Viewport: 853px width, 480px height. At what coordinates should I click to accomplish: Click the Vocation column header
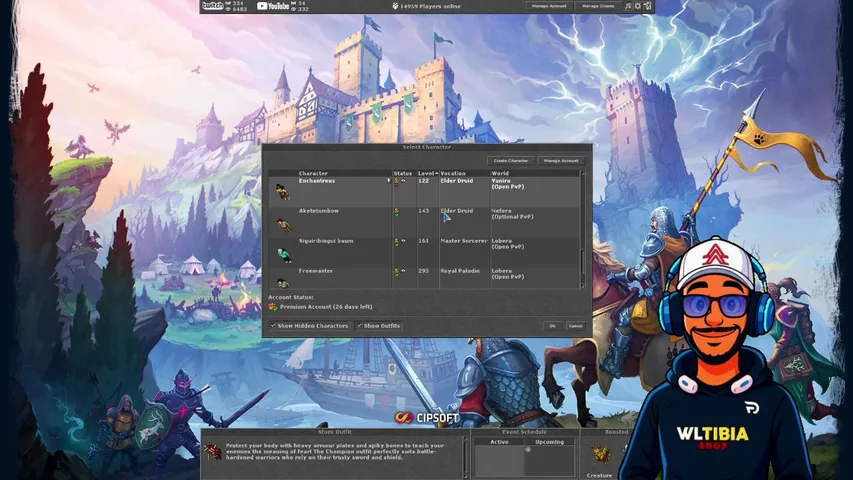tap(465, 173)
